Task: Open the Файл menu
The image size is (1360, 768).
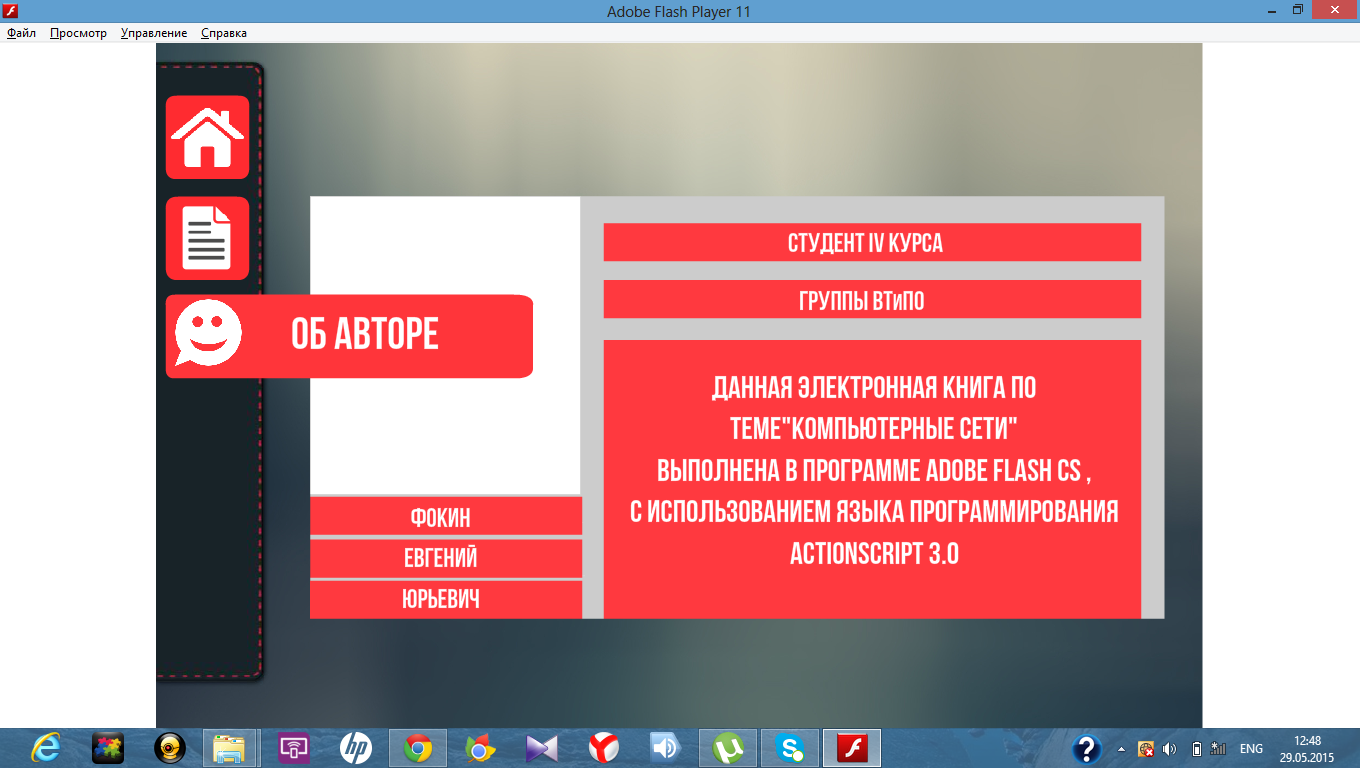Action: [21, 33]
